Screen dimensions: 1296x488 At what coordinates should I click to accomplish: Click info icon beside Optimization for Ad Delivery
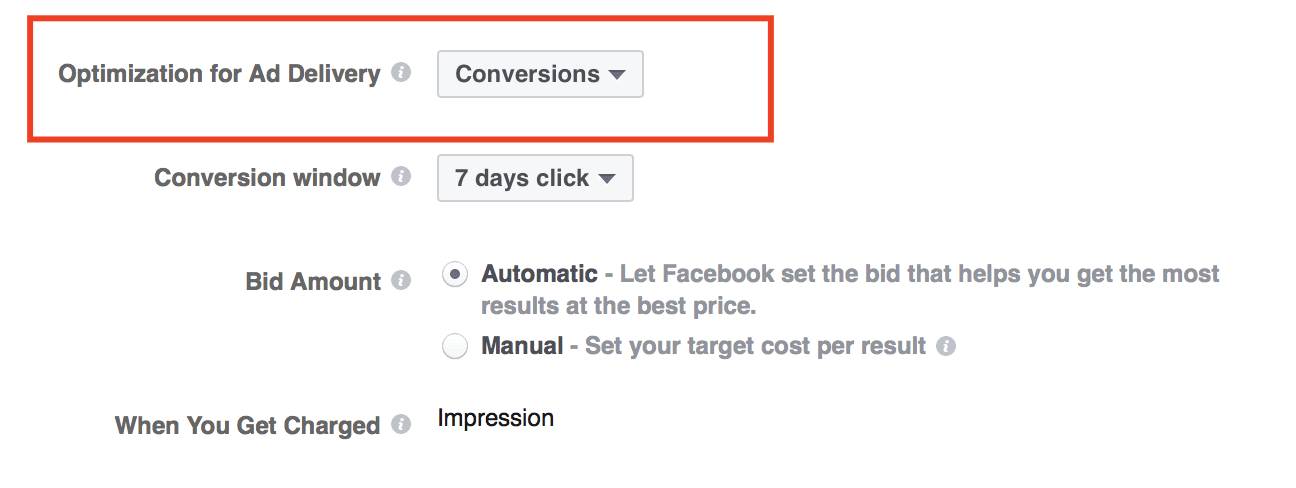pos(401,73)
